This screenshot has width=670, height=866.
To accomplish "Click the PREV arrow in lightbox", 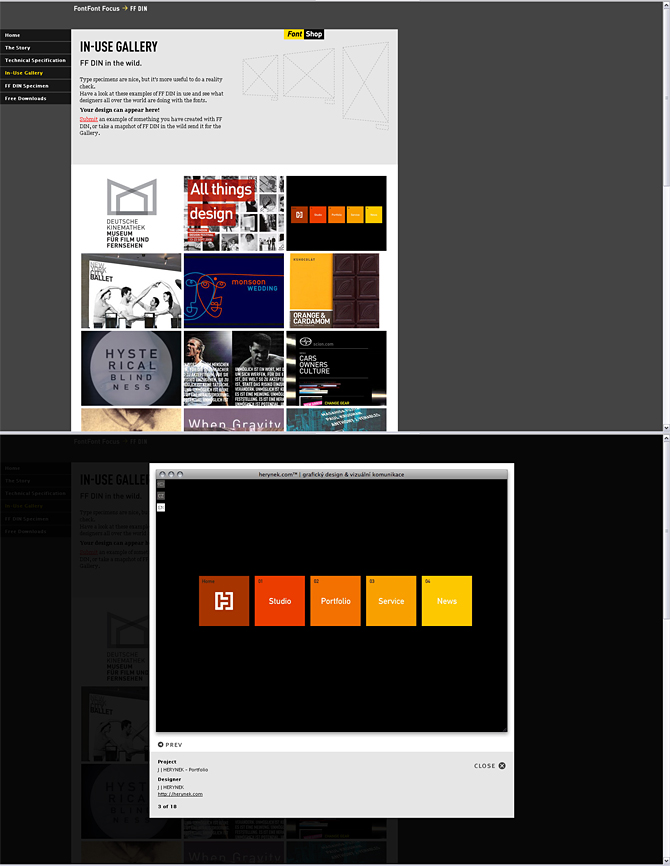I will (x=170, y=745).
